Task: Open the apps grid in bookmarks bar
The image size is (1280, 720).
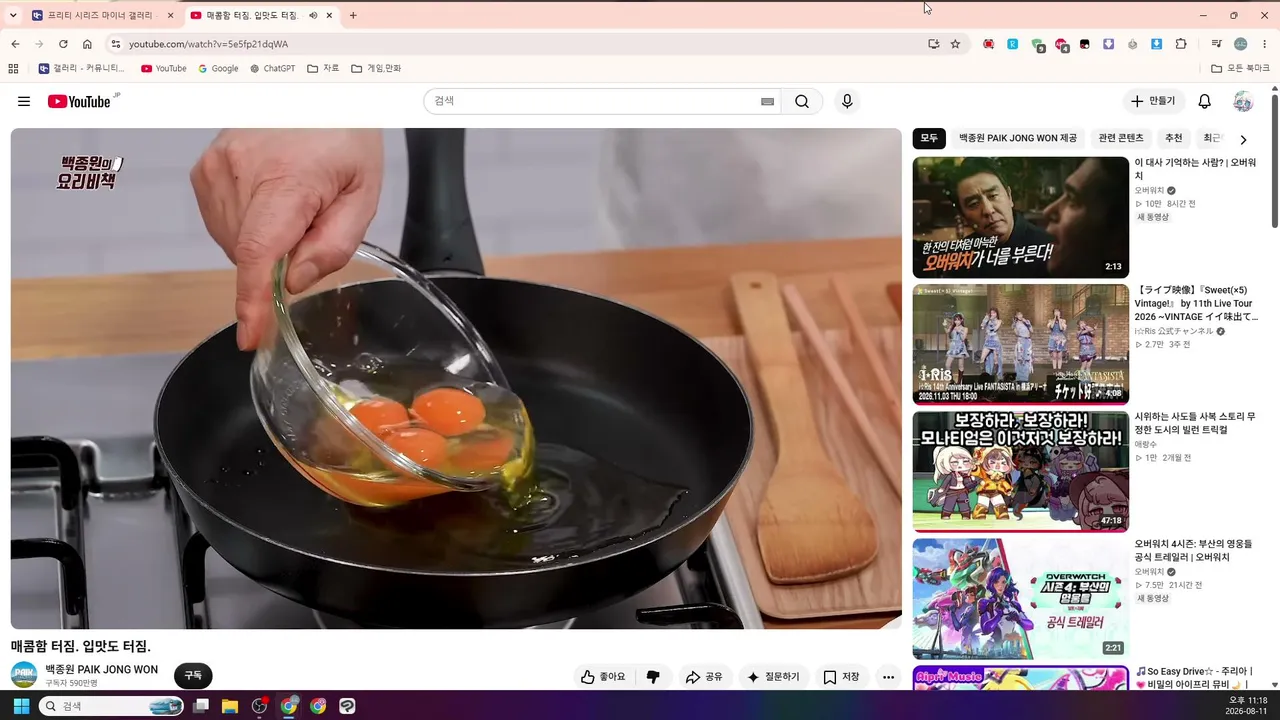Action: coord(13,68)
